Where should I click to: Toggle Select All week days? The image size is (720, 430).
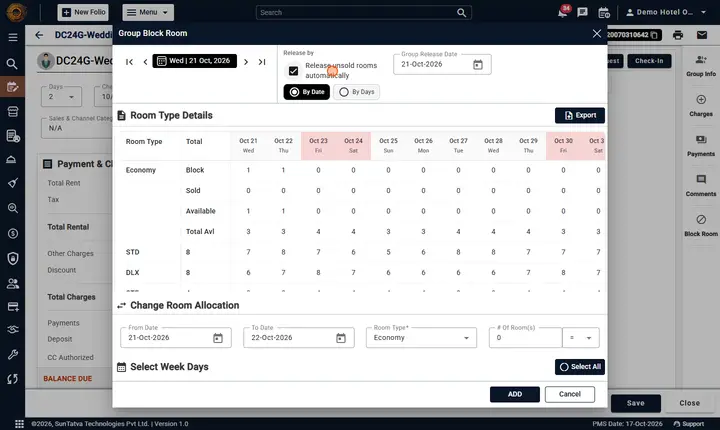[x=579, y=367]
